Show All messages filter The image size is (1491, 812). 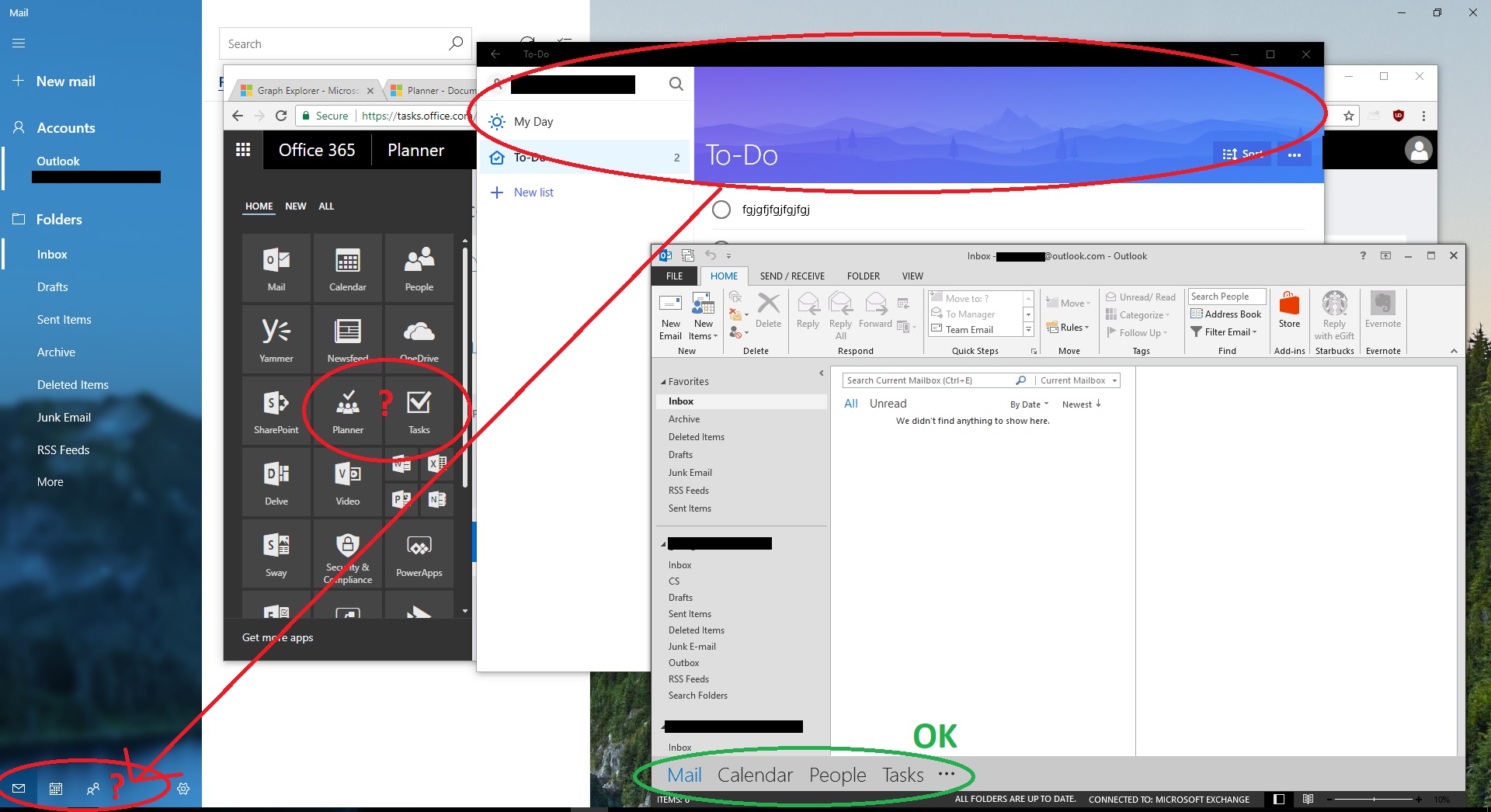[851, 404]
